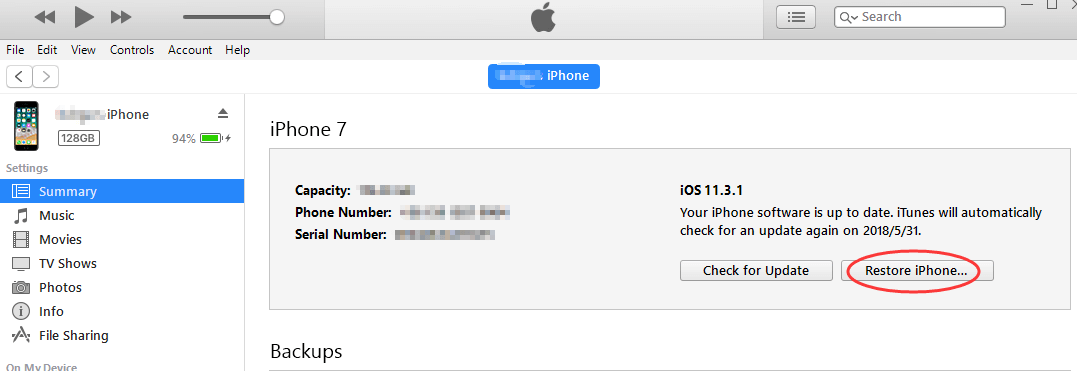
Task: Click the Backups heading
Action: click(x=306, y=352)
